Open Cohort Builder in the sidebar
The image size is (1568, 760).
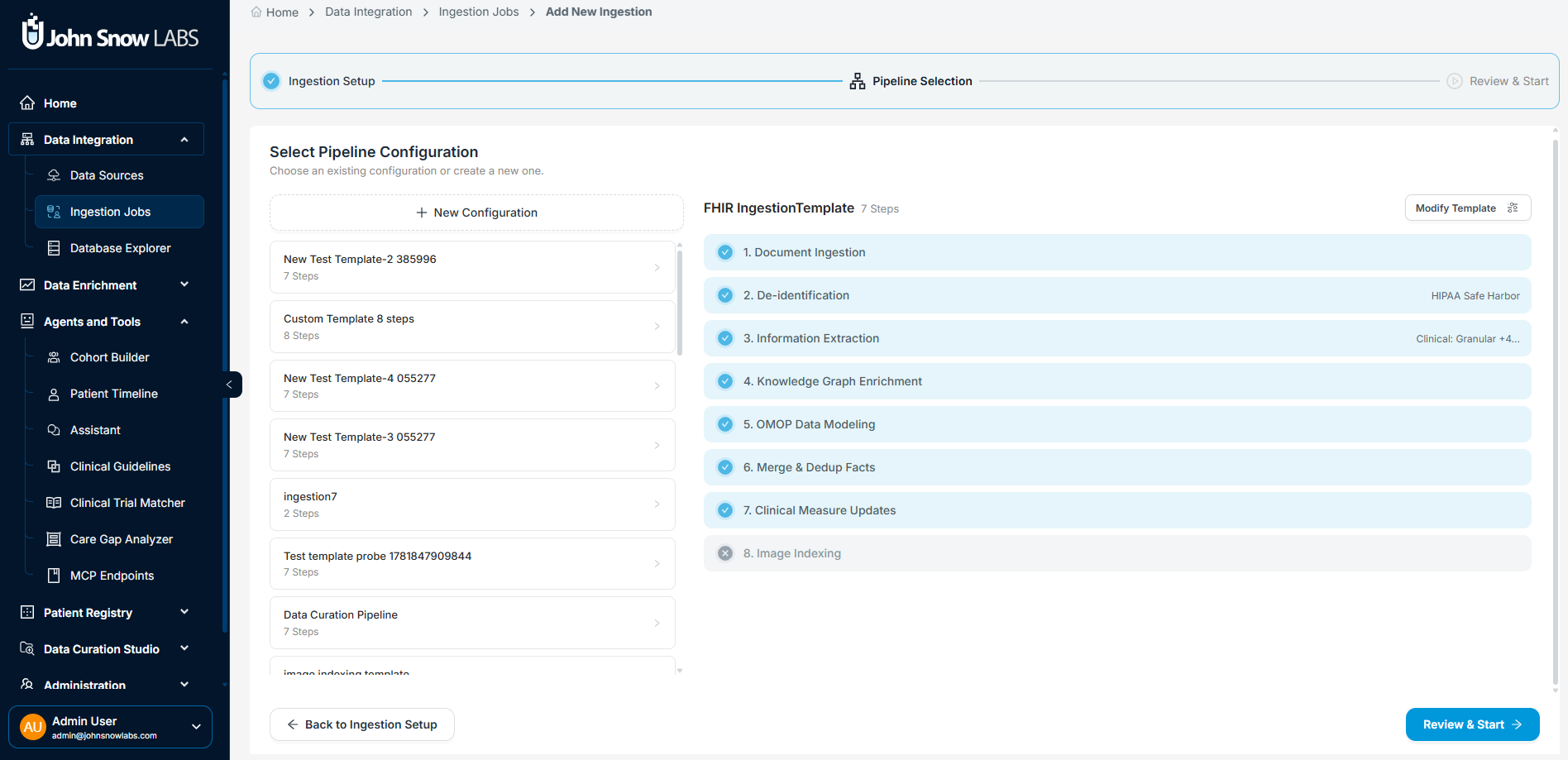pos(109,357)
